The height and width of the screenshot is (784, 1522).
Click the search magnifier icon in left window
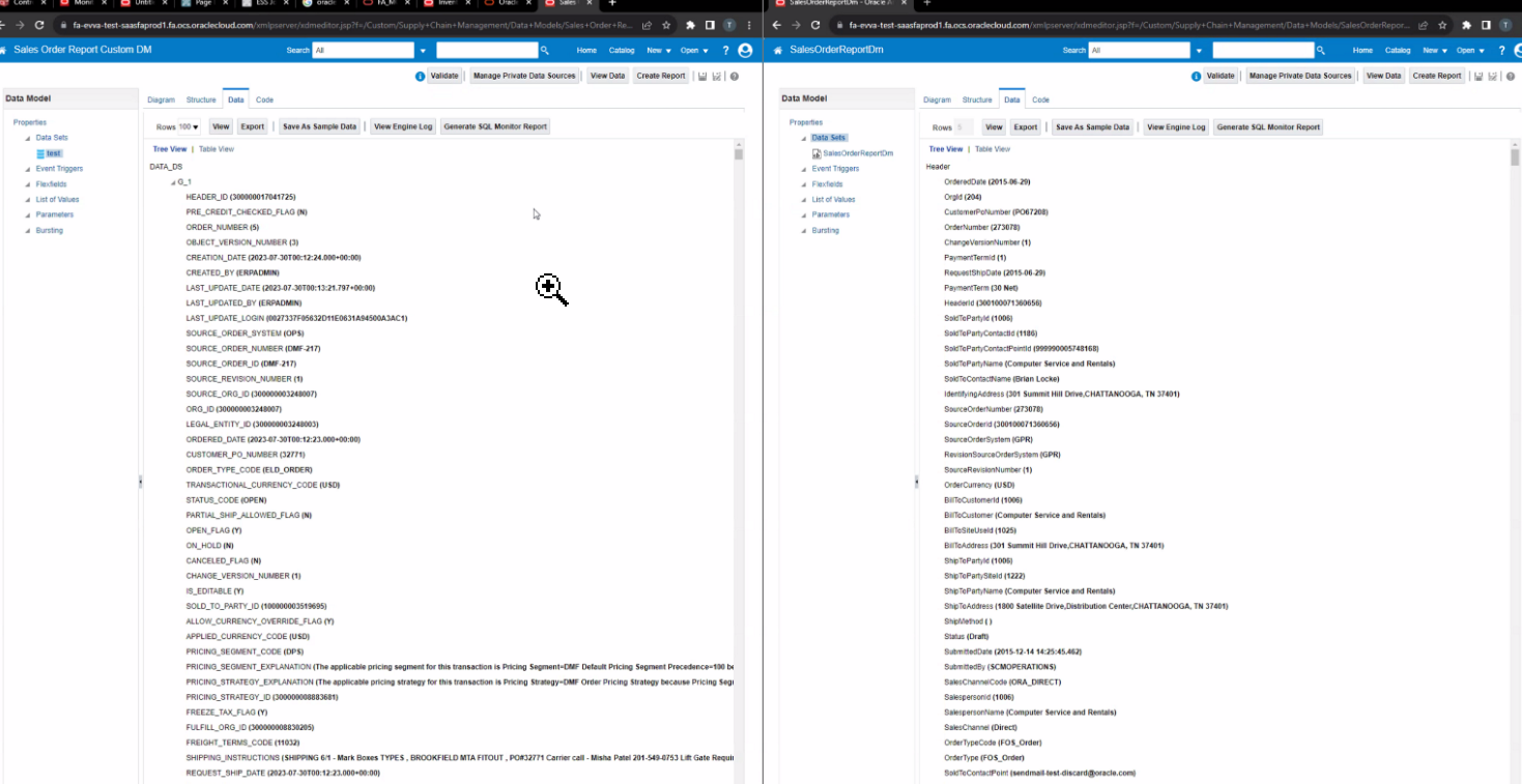pyautogui.click(x=544, y=51)
